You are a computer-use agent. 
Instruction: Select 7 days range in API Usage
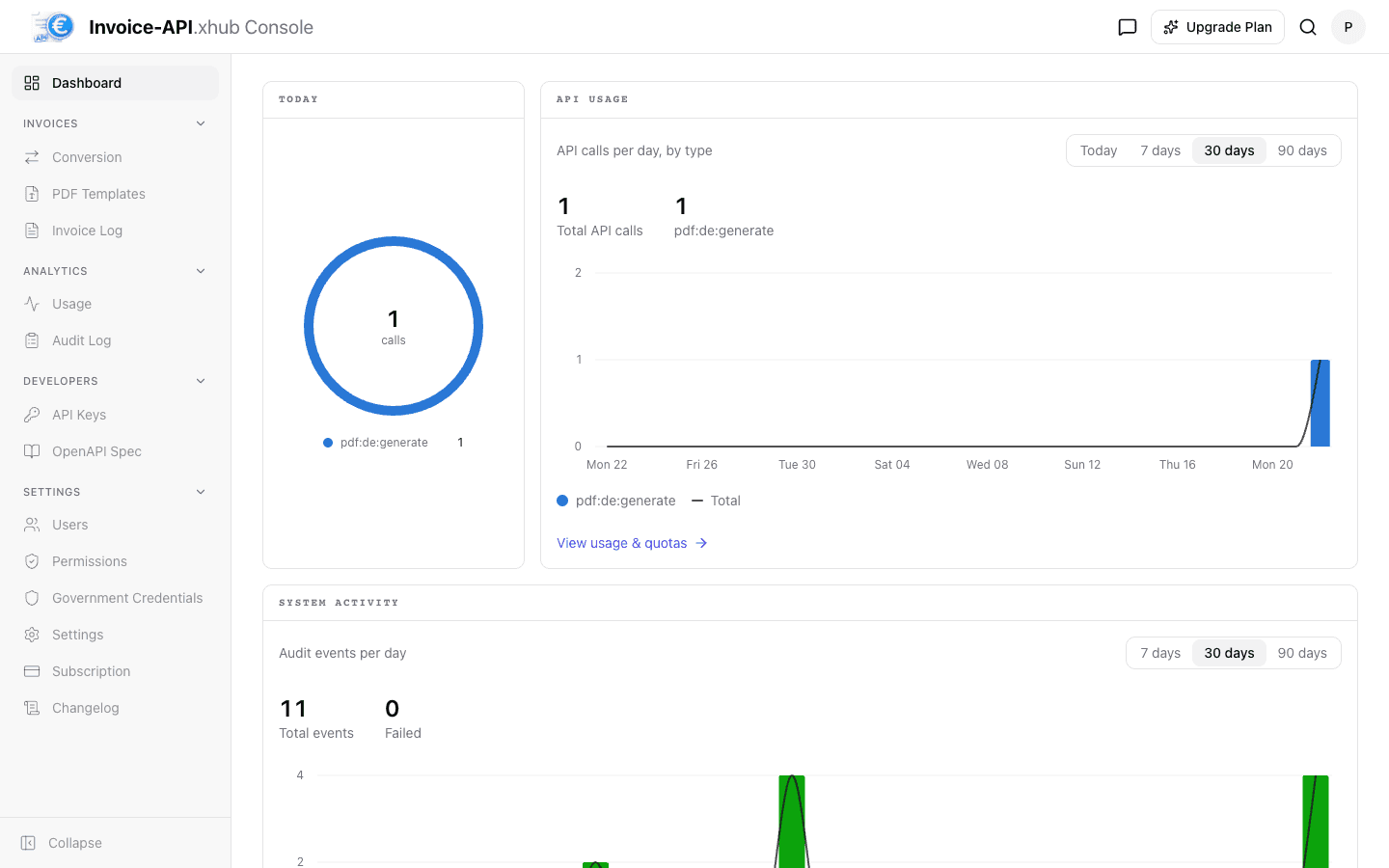click(1160, 150)
